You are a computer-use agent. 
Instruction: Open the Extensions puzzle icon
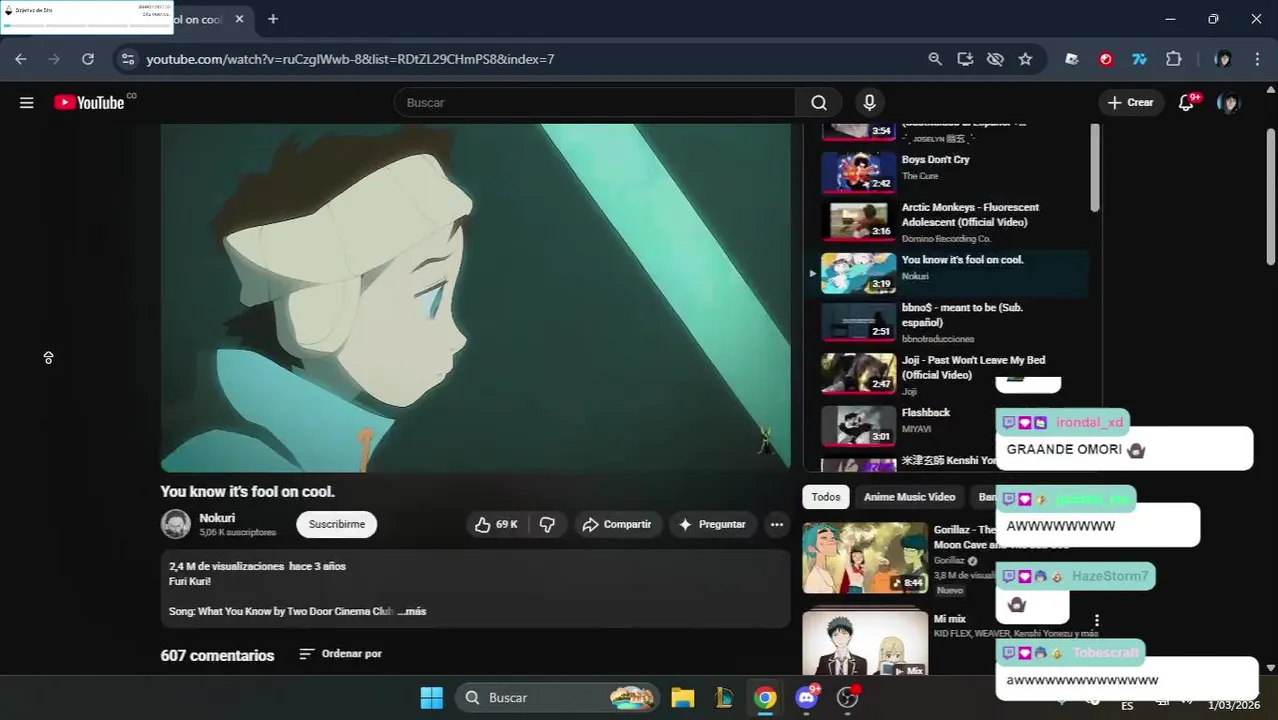[x=1174, y=59]
